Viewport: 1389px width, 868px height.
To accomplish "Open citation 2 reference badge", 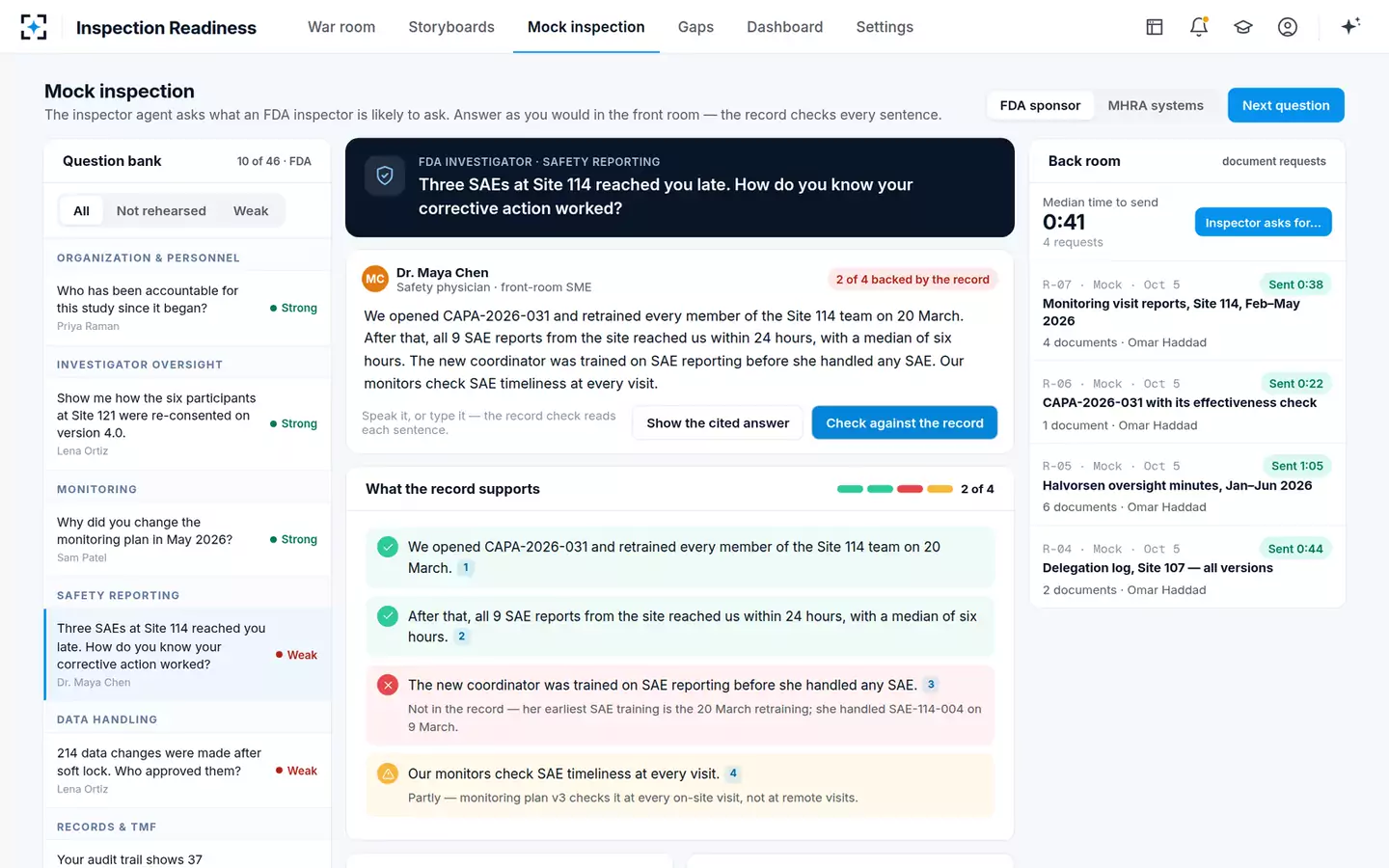I will (x=462, y=637).
